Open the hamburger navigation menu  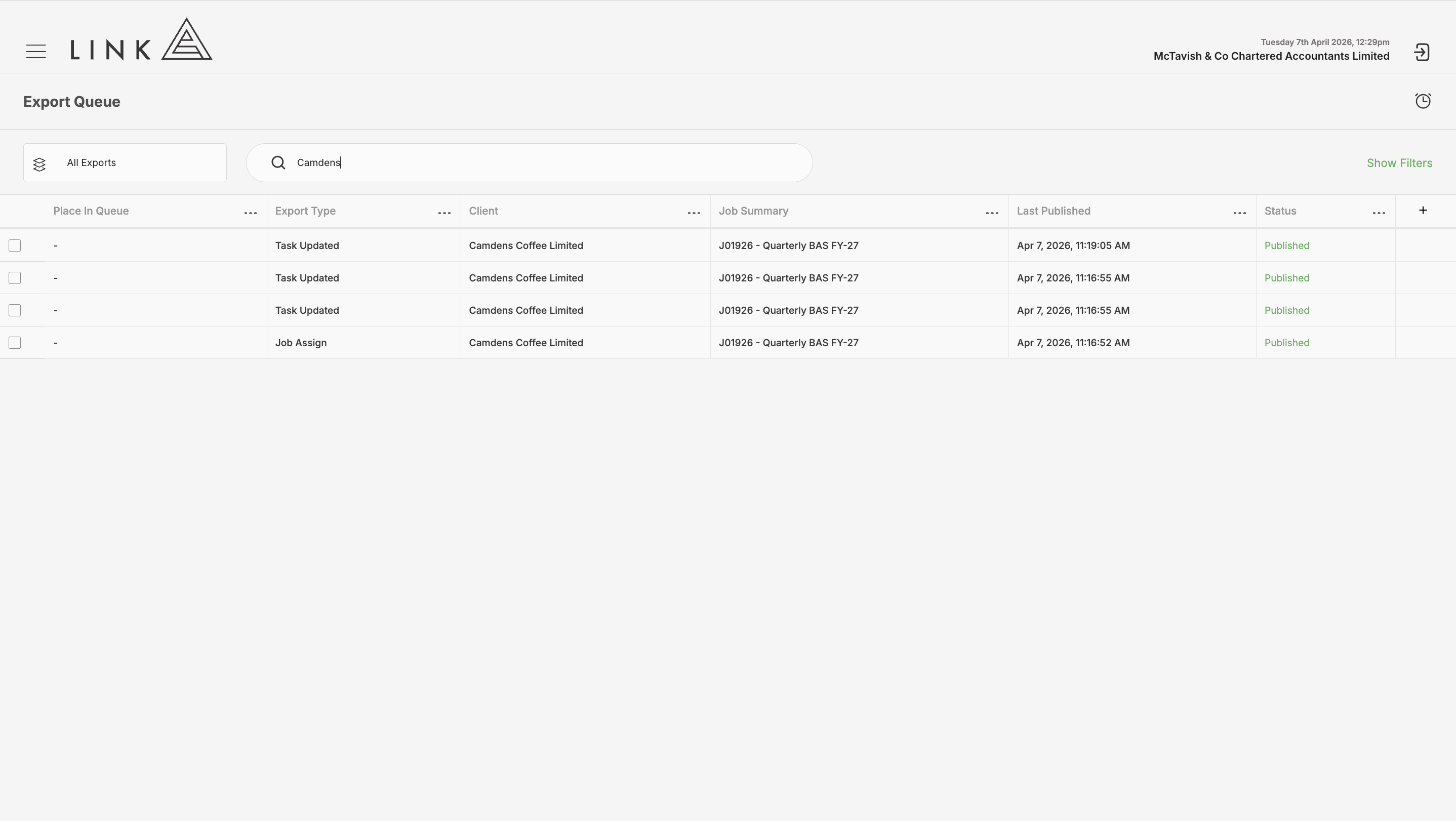(35, 52)
